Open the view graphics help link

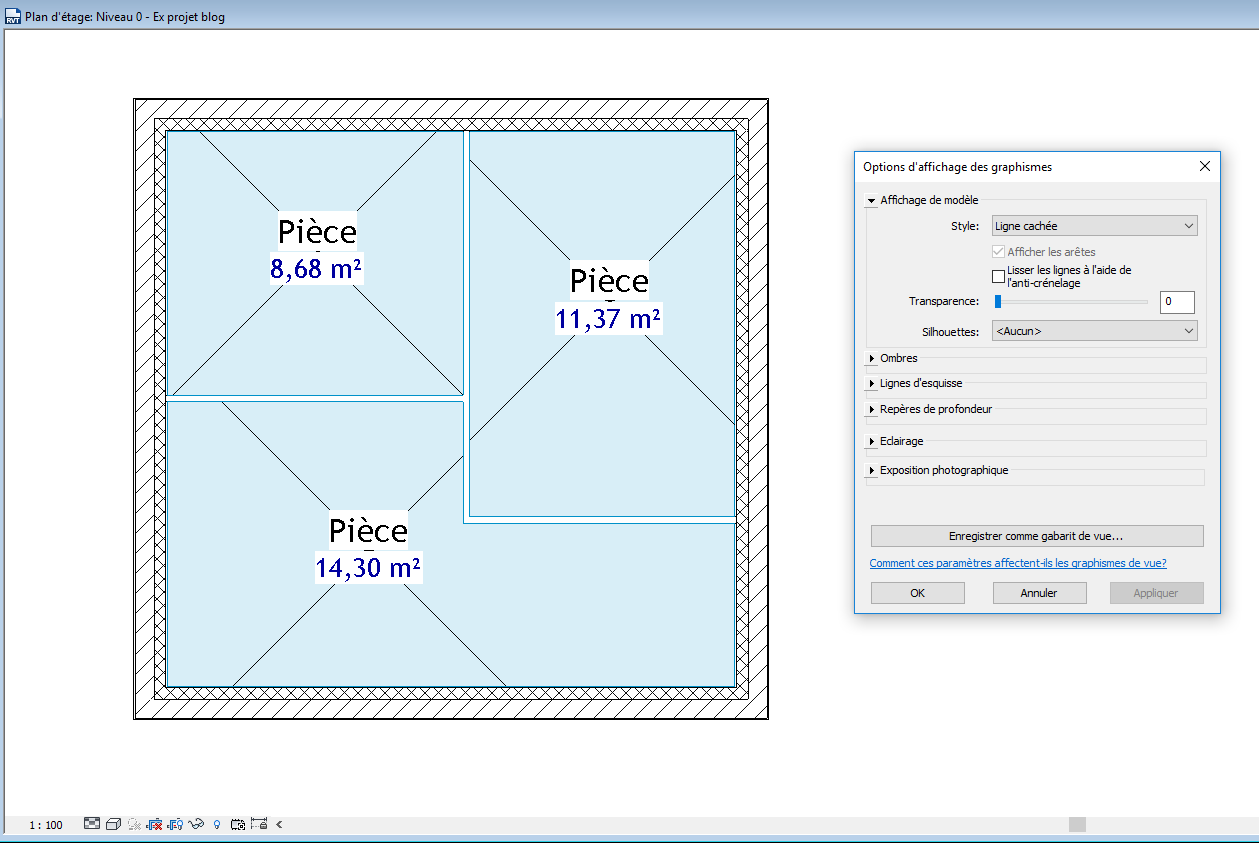pyautogui.click(x=1017, y=562)
